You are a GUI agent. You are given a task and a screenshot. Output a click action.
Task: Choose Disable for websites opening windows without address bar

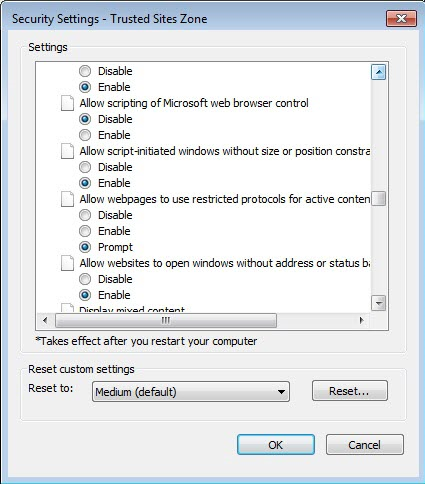[85, 279]
